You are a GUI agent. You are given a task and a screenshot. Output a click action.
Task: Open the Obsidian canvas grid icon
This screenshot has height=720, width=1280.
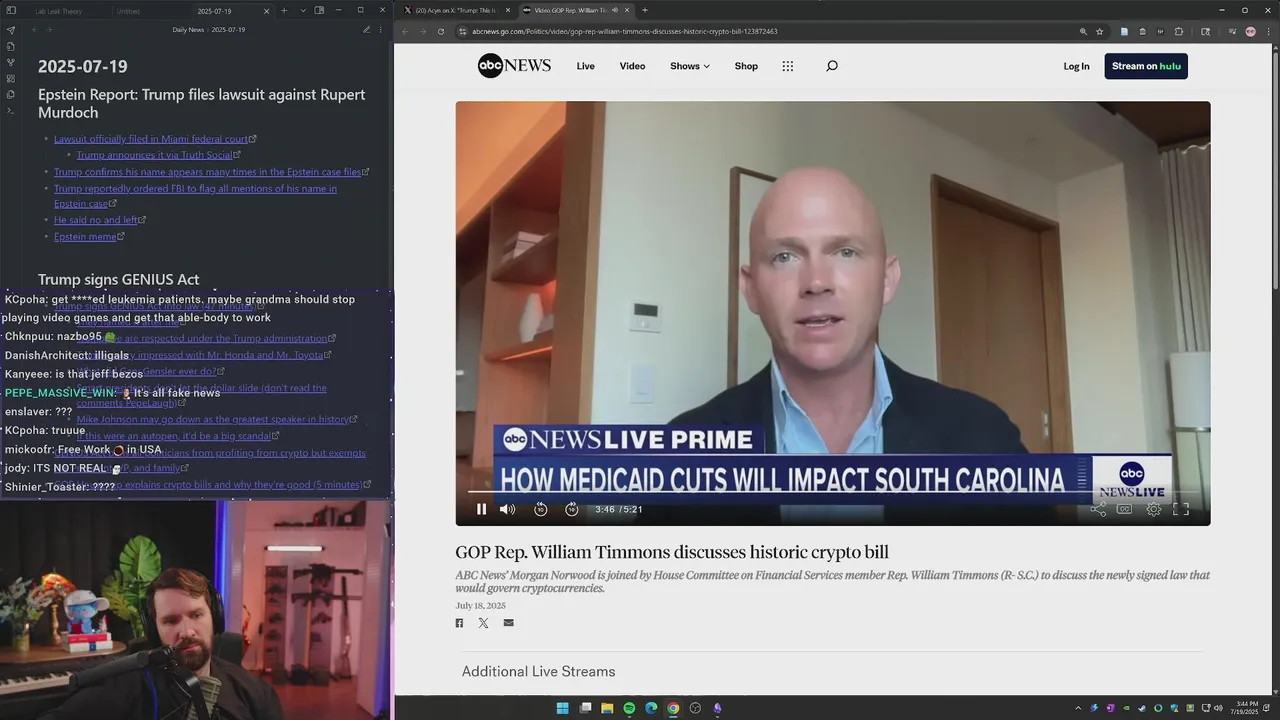point(11,78)
